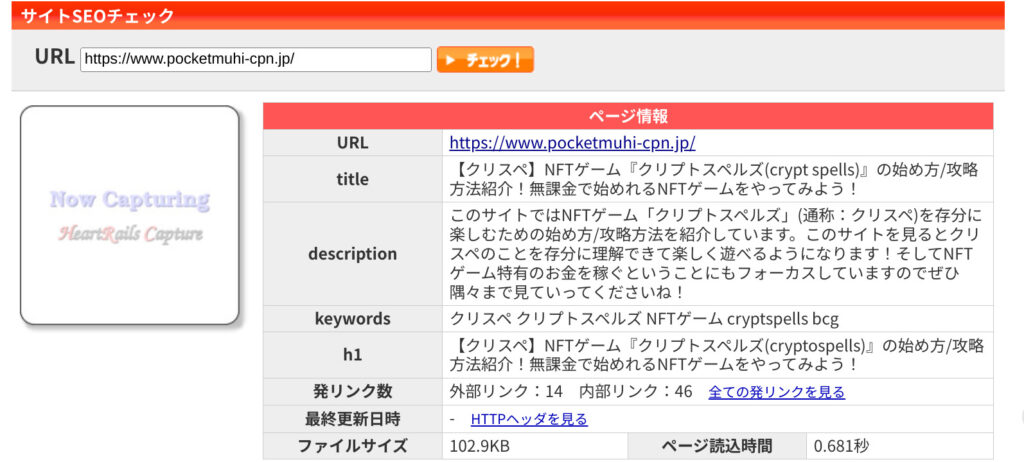Click the orange チェック! button
1024x462 pixels.
tap(485, 59)
